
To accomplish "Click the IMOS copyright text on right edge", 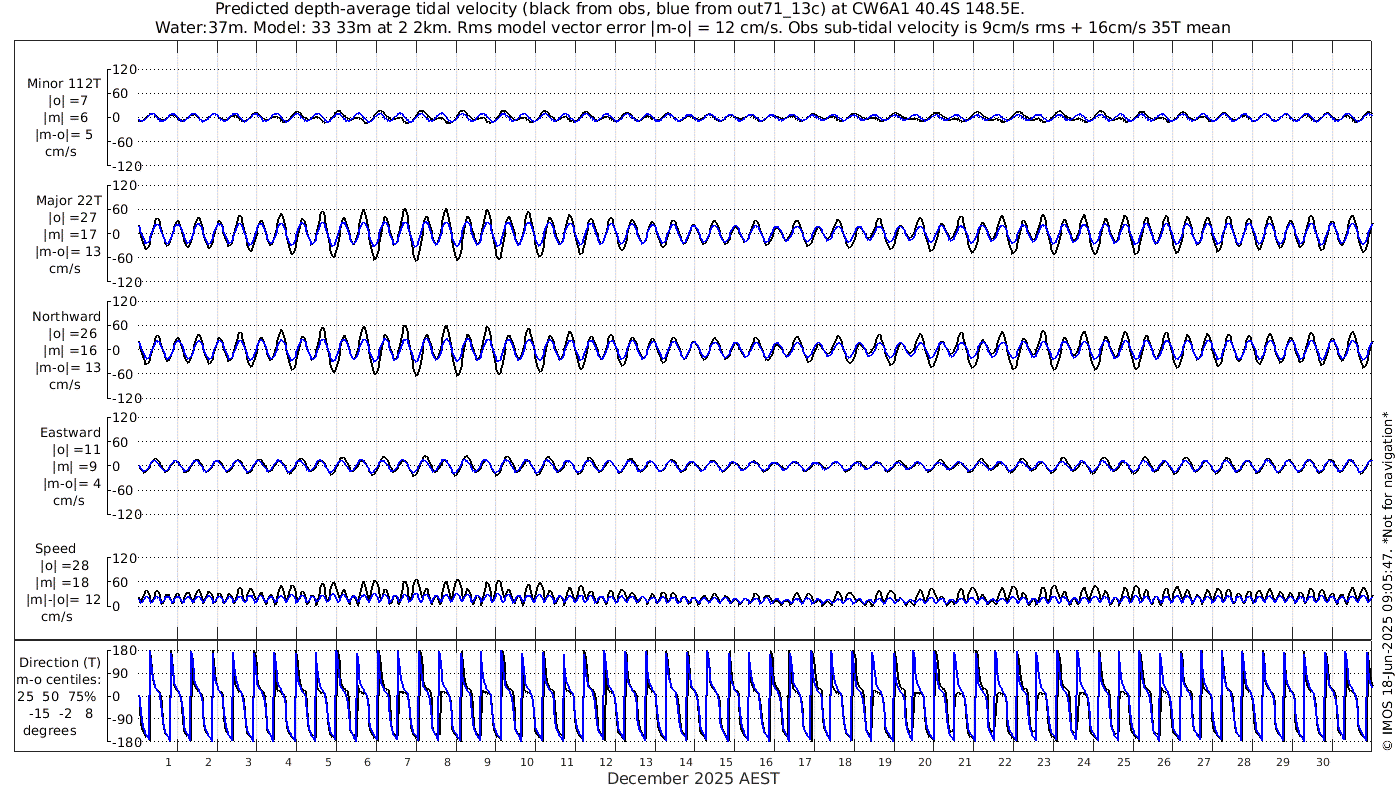I will 1387,580.
